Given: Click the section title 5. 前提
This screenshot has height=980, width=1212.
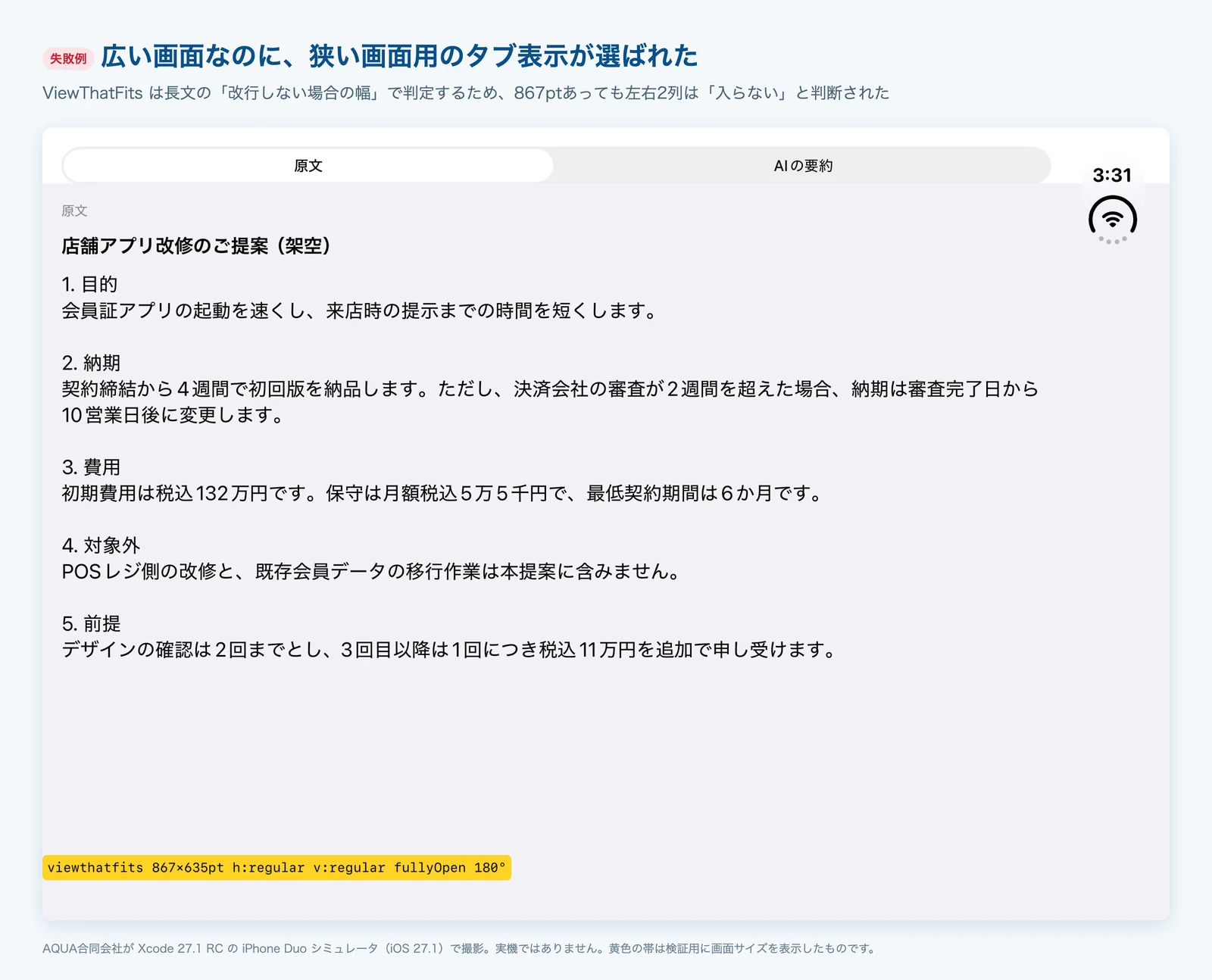Looking at the screenshot, I should [x=91, y=623].
